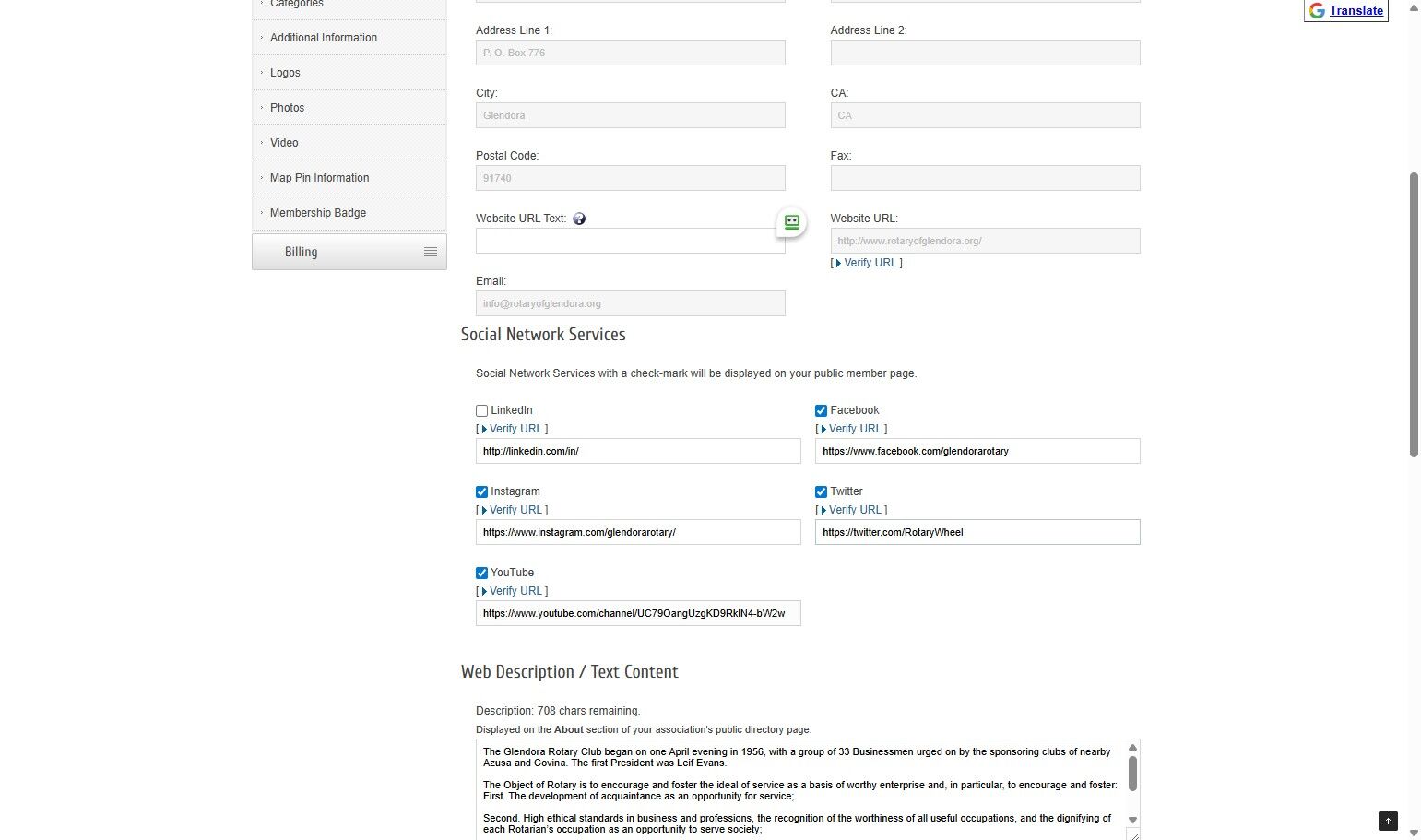Click the Twitter URL input field
The width and height of the screenshot is (1421, 840).
(977, 532)
